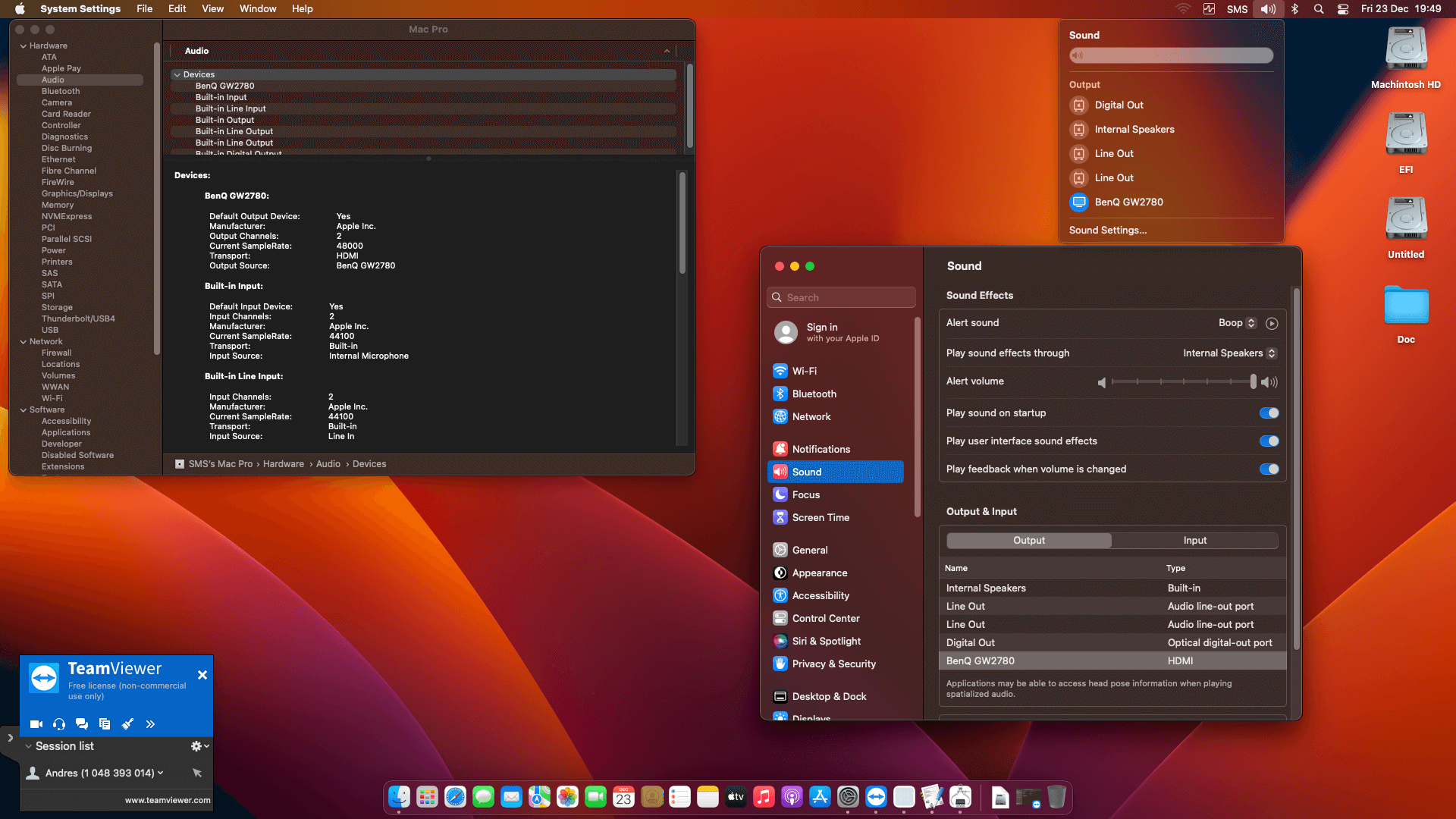Screen dimensions: 1456x819
Task: Toggle Play sound on startup switch
Action: click(1269, 413)
